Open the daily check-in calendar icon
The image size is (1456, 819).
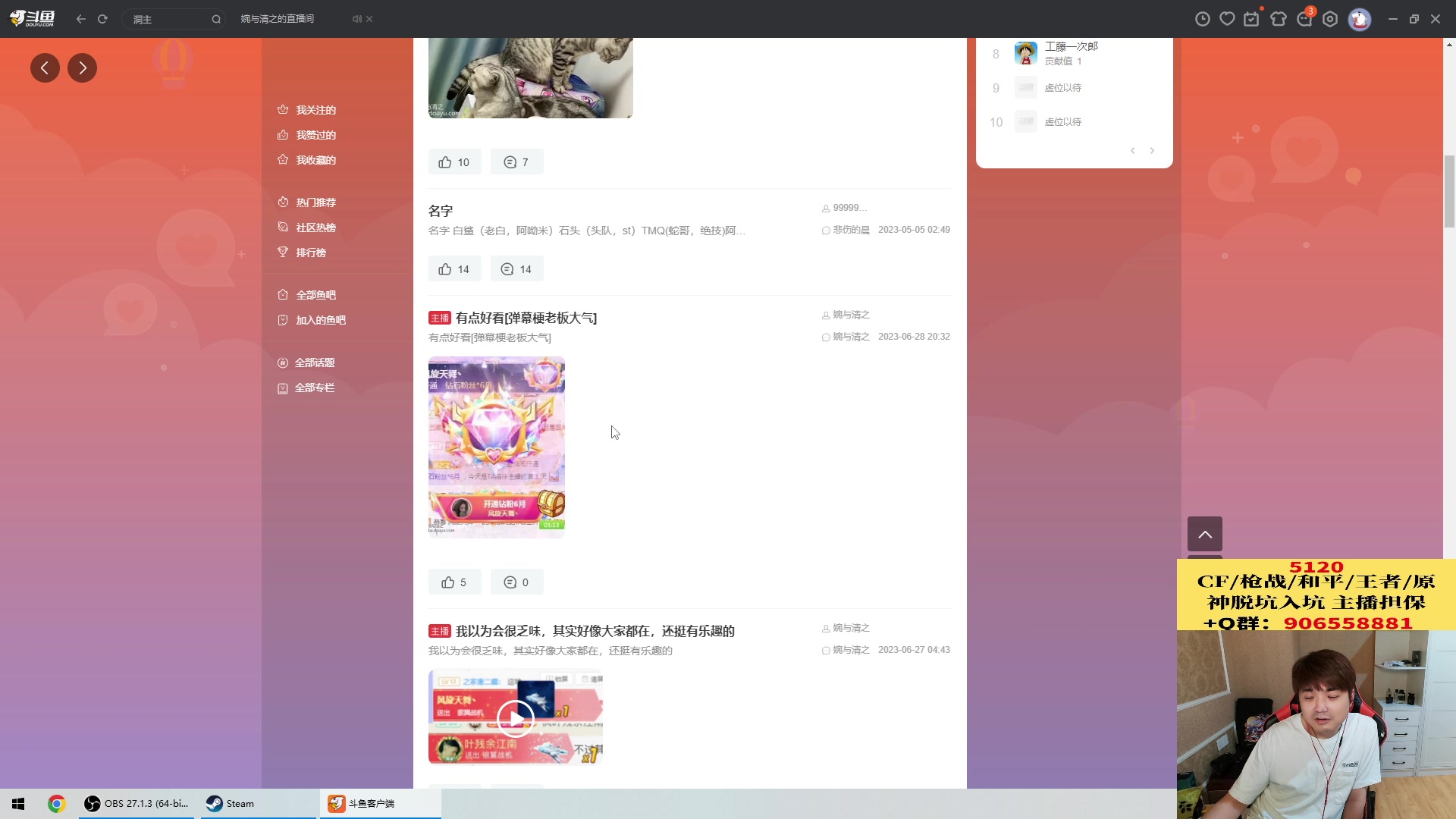[x=1252, y=19]
